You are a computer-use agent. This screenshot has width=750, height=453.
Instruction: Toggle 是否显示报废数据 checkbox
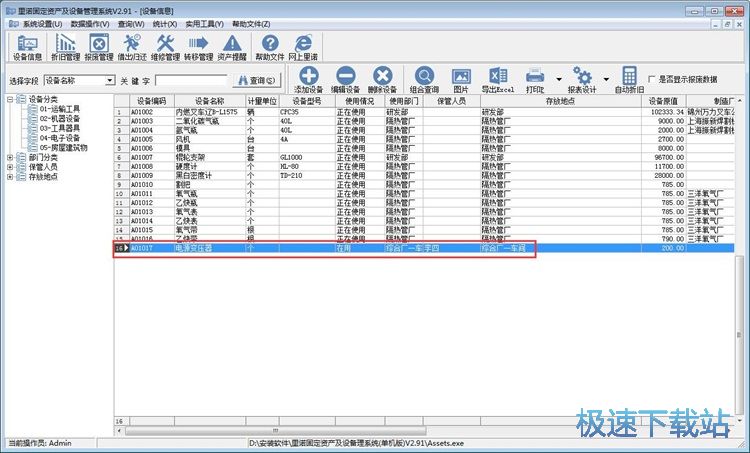653,79
